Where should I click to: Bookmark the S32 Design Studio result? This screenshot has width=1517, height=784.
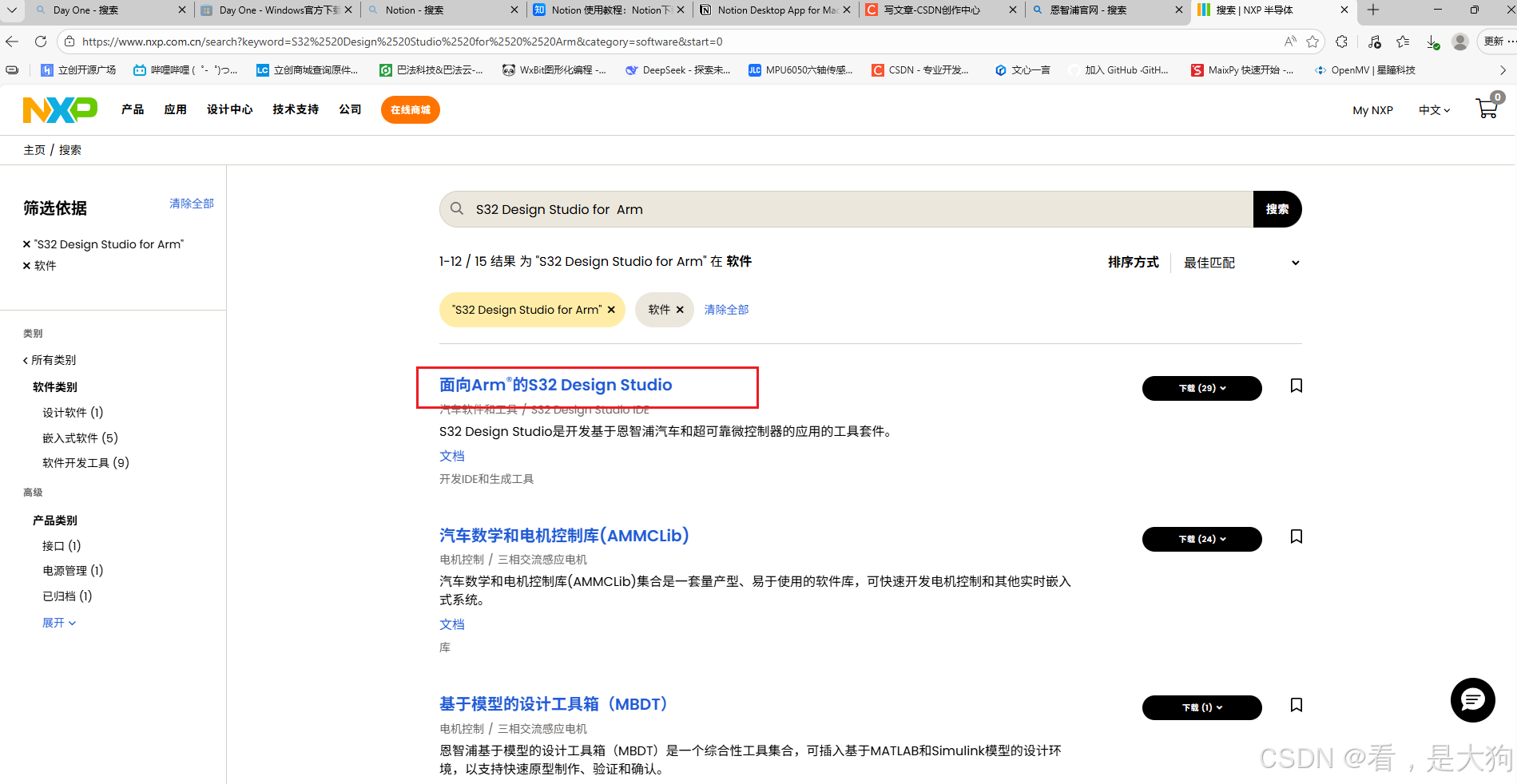point(1297,386)
